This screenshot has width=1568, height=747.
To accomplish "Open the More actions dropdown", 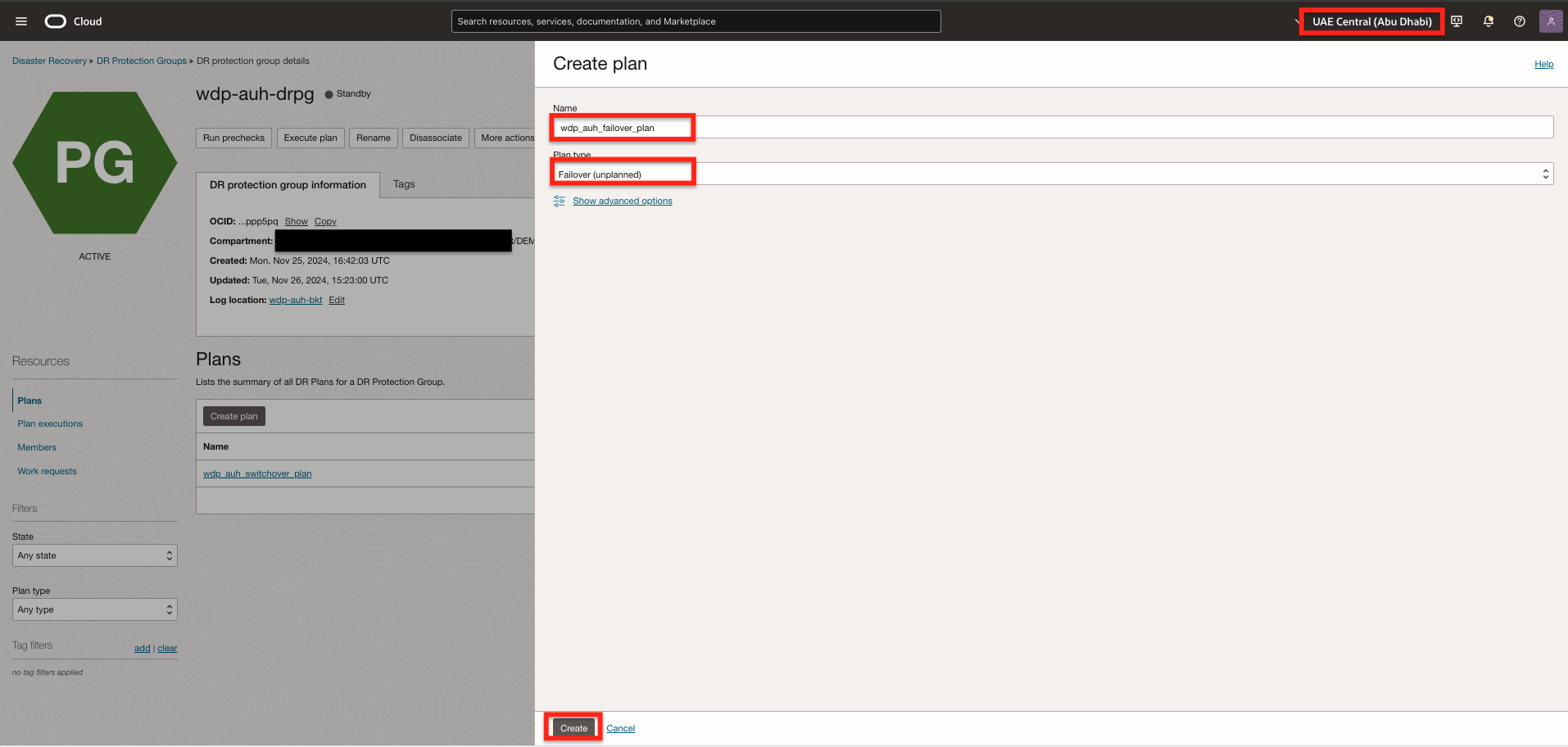I will point(505,138).
